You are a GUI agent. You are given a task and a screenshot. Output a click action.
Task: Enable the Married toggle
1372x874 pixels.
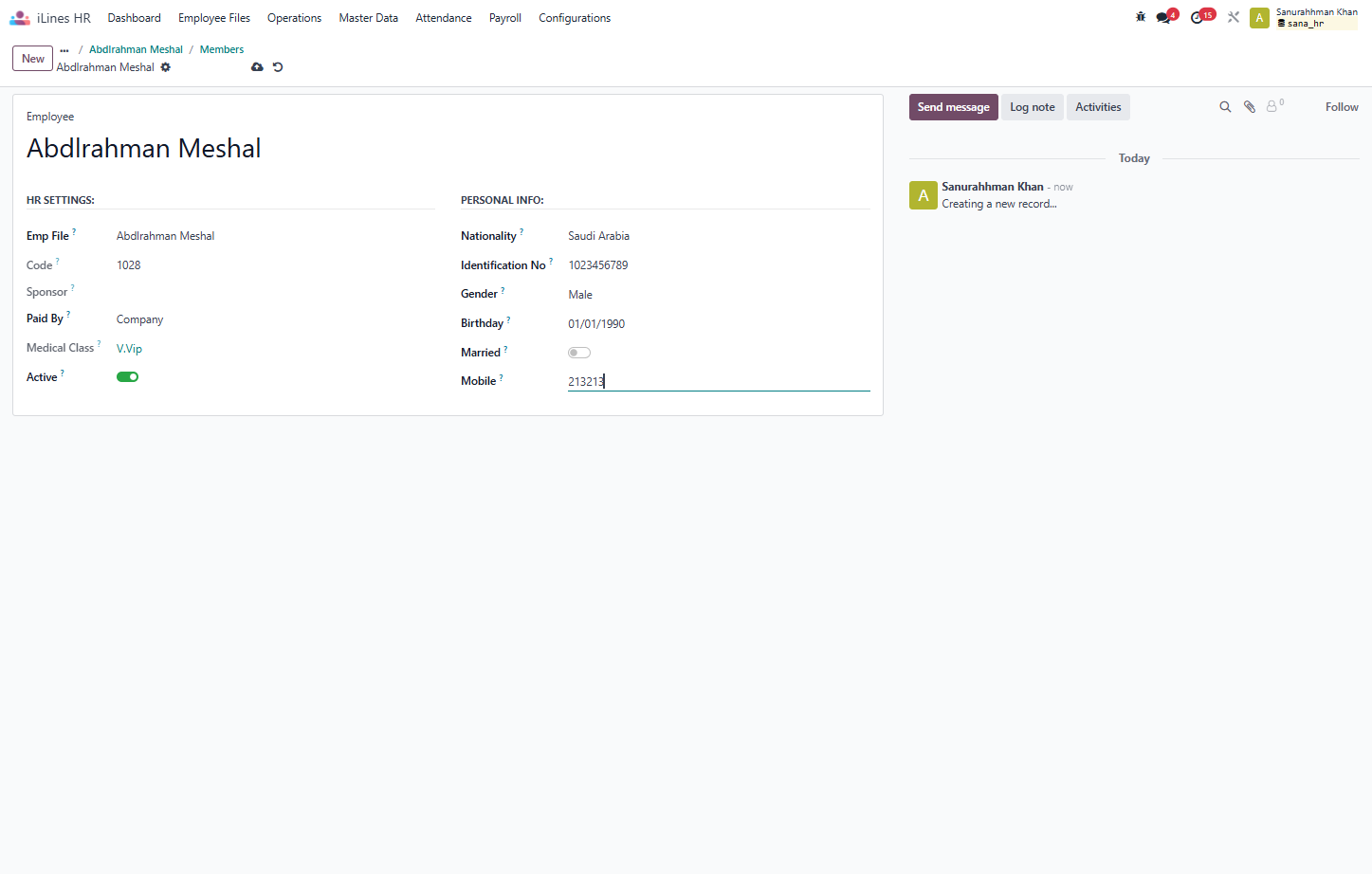pos(579,353)
